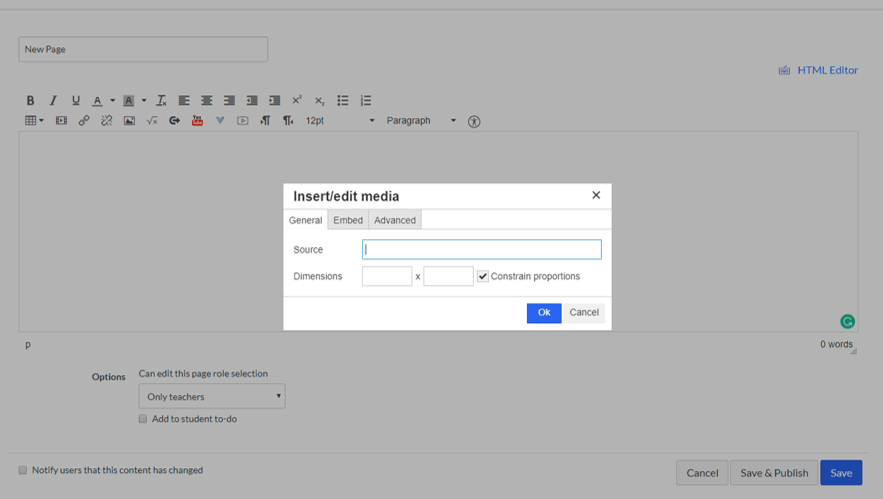
Task: Enable Add to student to-do
Action: 143,419
